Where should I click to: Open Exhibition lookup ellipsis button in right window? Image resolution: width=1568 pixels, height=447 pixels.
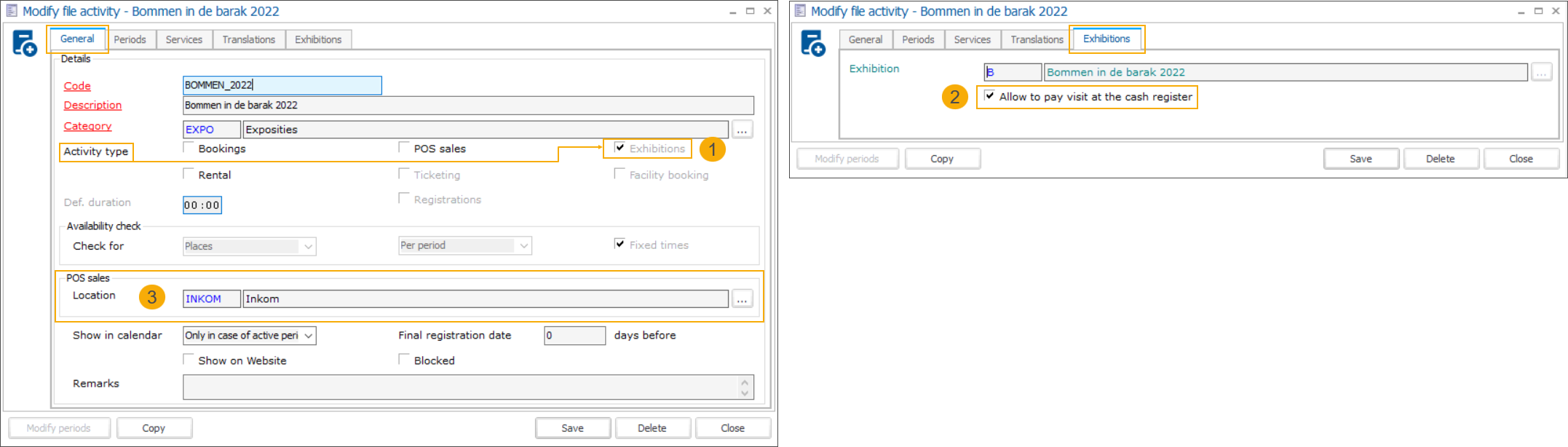pos(1541,72)
